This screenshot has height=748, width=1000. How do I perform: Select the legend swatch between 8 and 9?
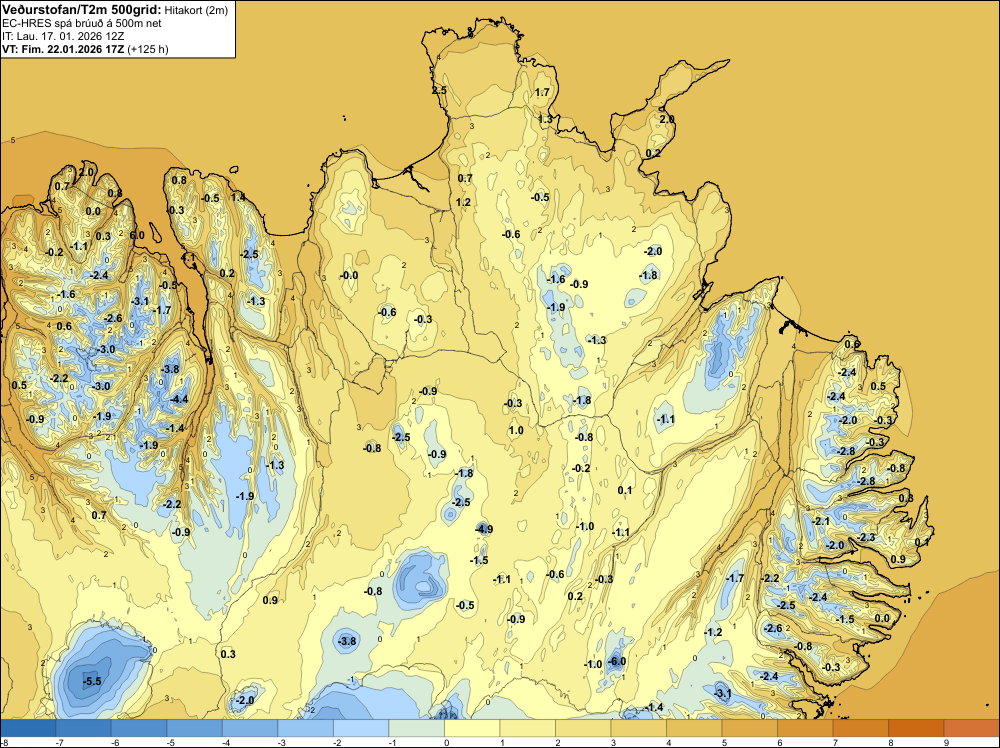point(916,728)
